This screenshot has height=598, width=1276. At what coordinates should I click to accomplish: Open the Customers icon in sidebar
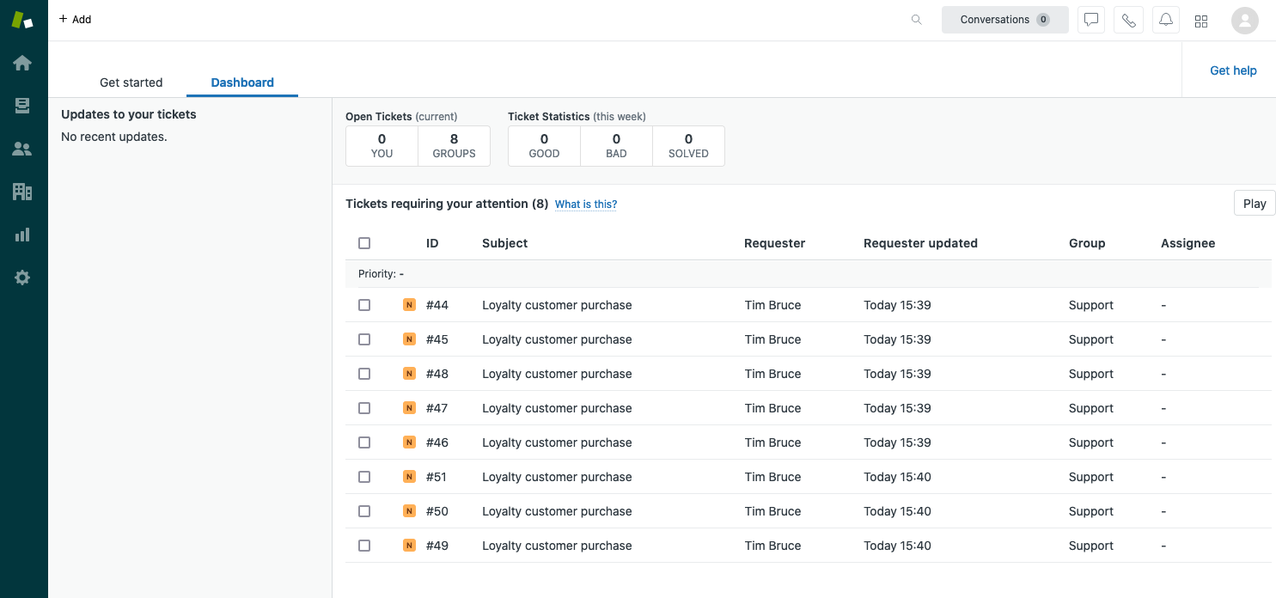22,149
